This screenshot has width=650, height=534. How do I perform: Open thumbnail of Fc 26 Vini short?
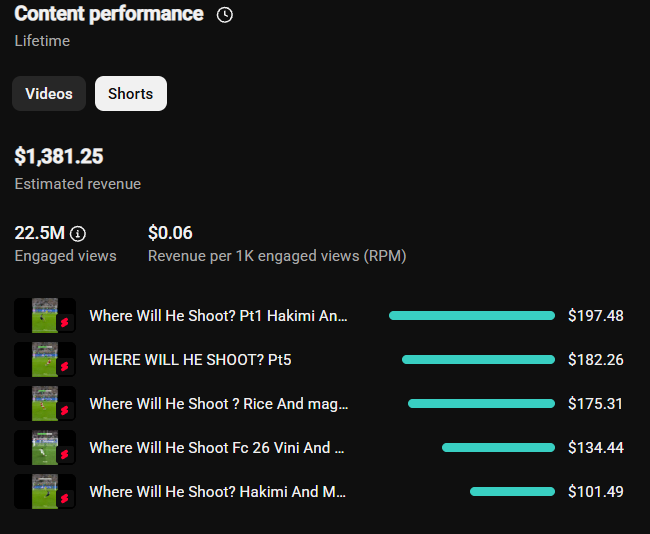(45, 447)
